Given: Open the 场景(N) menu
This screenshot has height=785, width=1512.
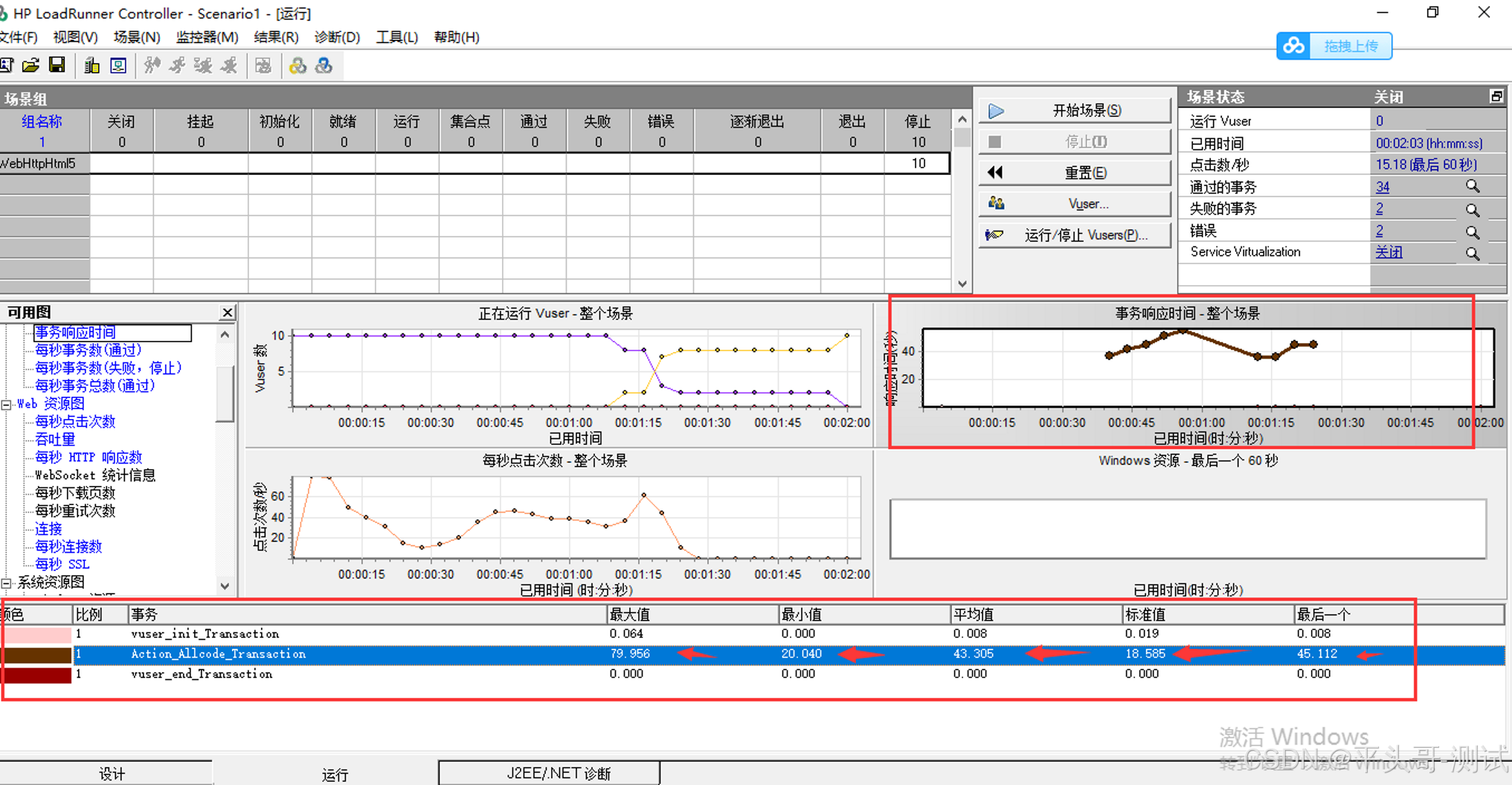Looking at the screenshot, I should (x=137, y=37).
